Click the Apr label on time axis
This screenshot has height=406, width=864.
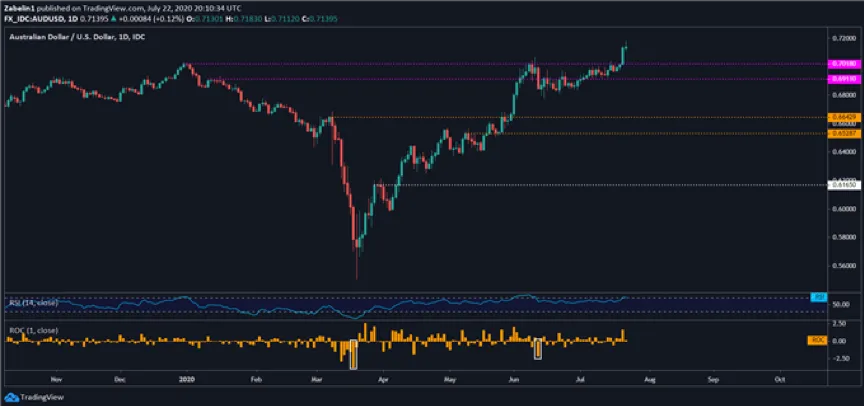point(382,379)
